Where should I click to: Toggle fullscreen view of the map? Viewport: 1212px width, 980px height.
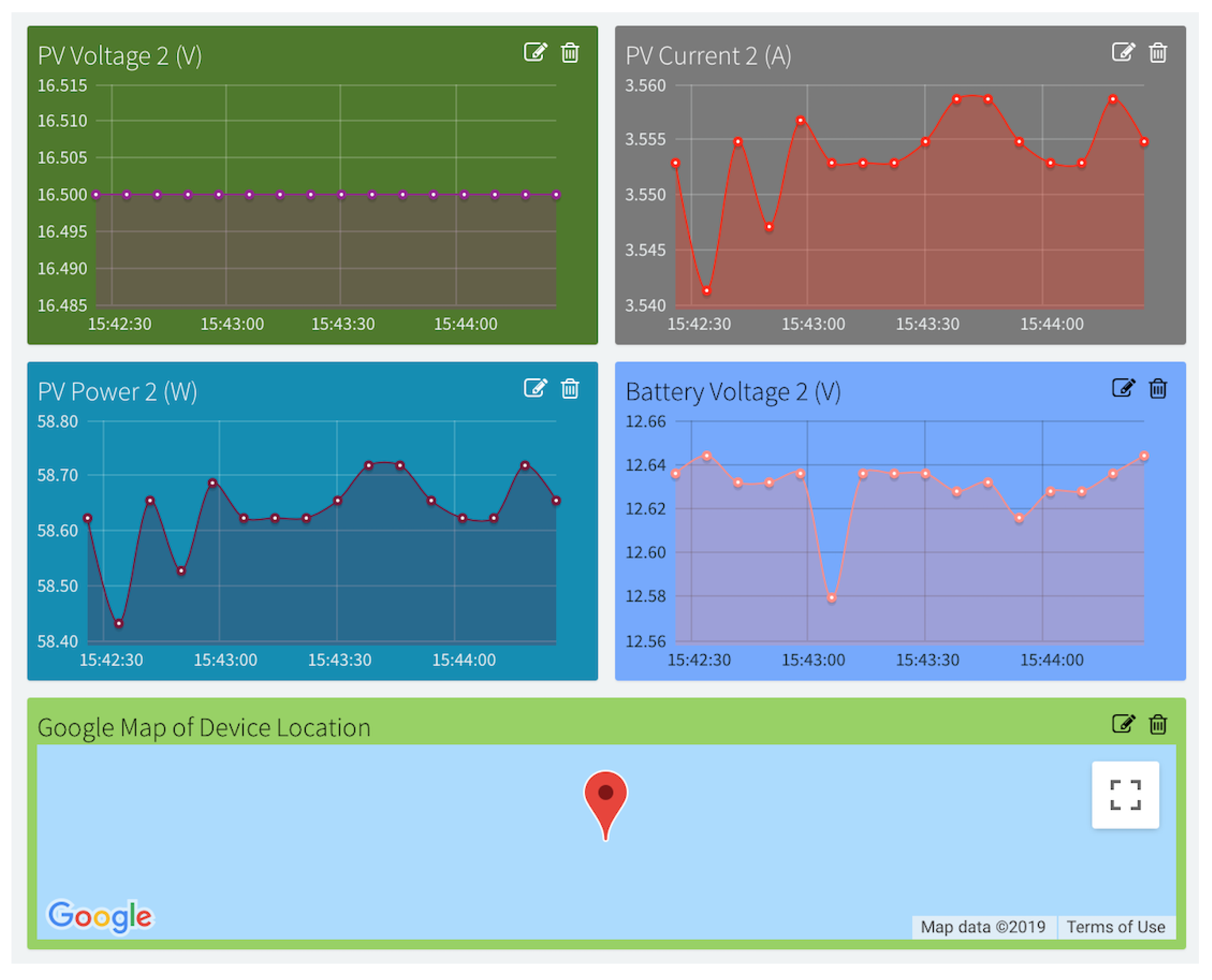tap(1125, 795)
